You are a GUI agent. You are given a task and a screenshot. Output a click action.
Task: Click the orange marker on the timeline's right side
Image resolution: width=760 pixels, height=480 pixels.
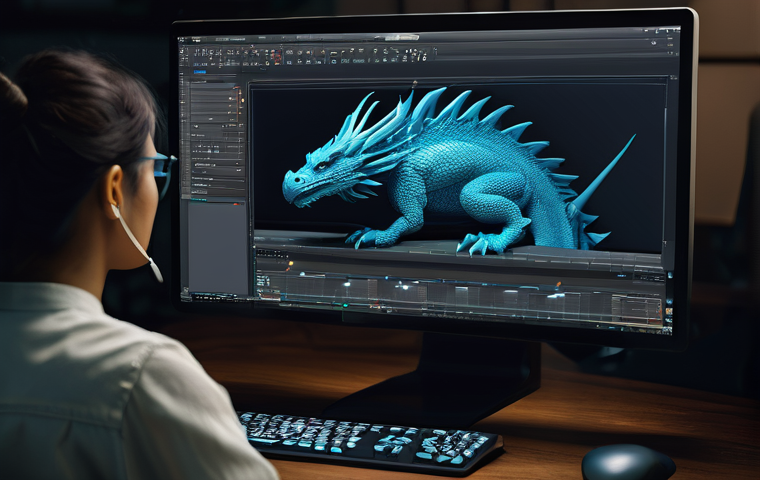tap(558, 284)
